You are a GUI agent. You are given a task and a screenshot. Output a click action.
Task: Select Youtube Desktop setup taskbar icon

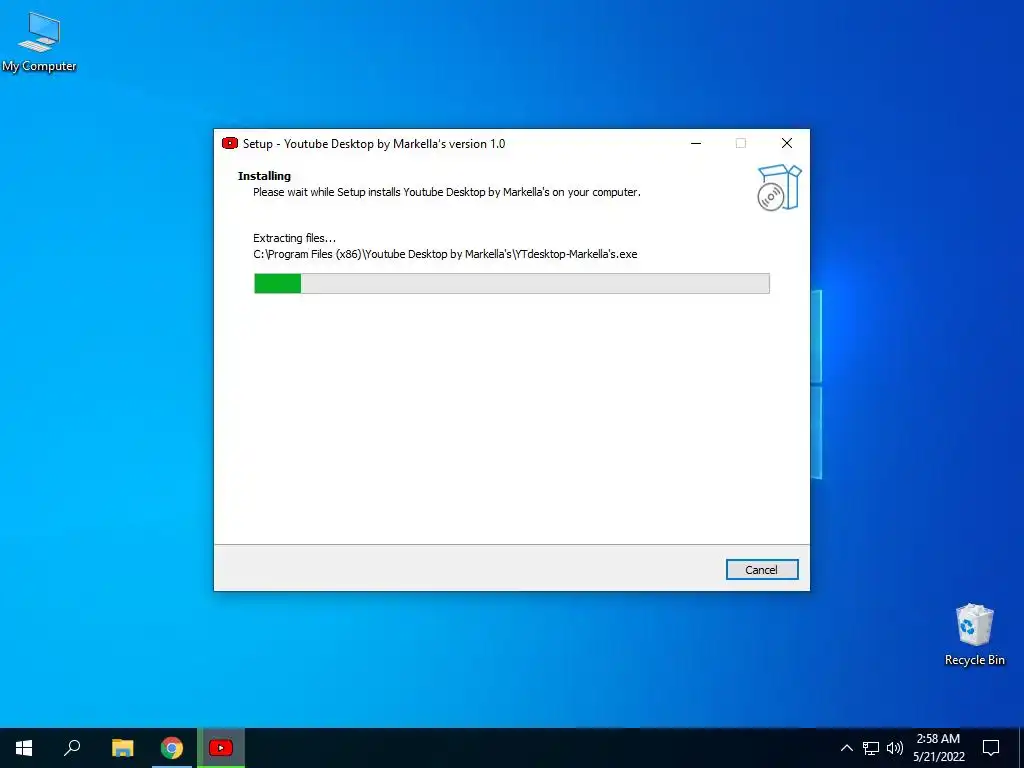221,748
